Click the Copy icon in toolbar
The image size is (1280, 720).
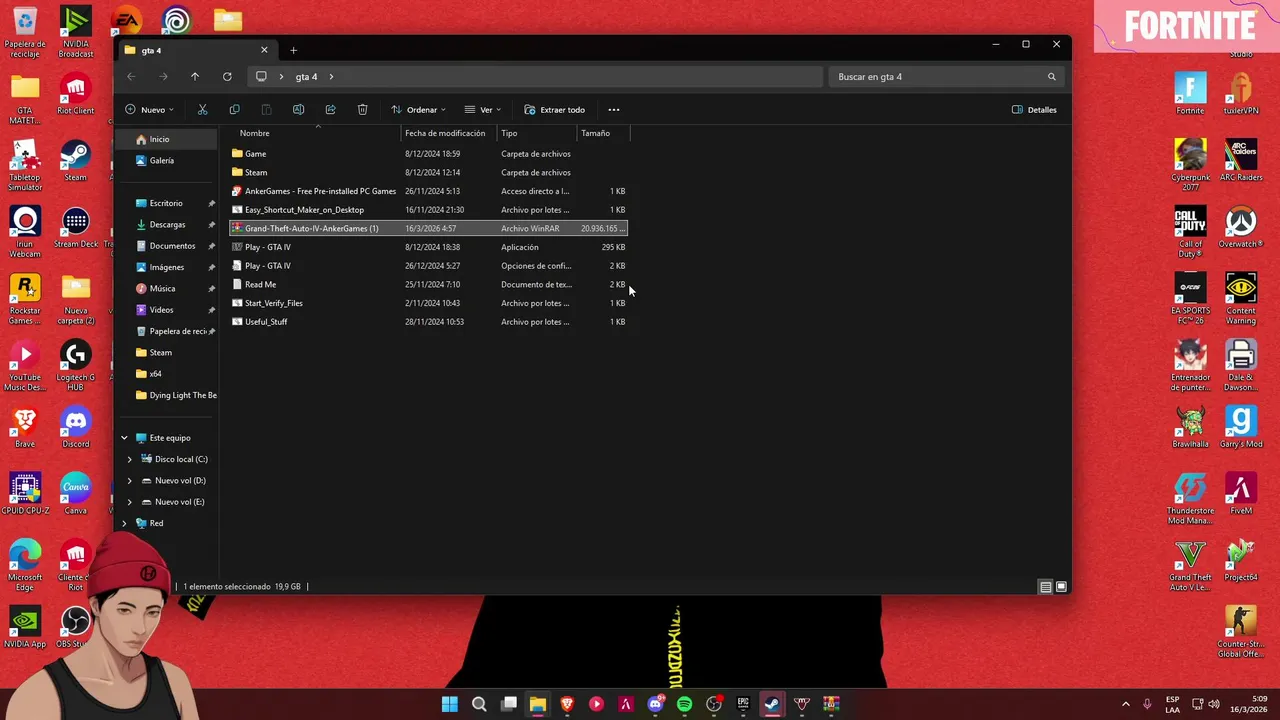point(234,110)
